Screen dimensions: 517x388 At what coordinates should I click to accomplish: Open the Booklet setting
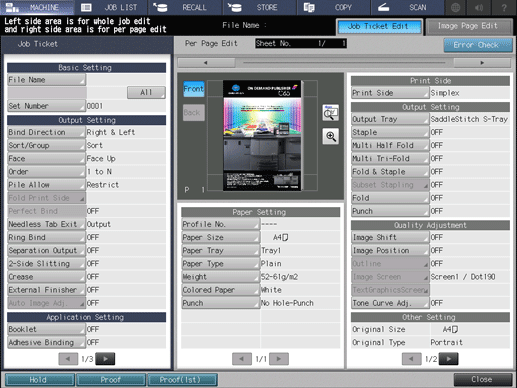pyautogui.click(x=46, y=329)
